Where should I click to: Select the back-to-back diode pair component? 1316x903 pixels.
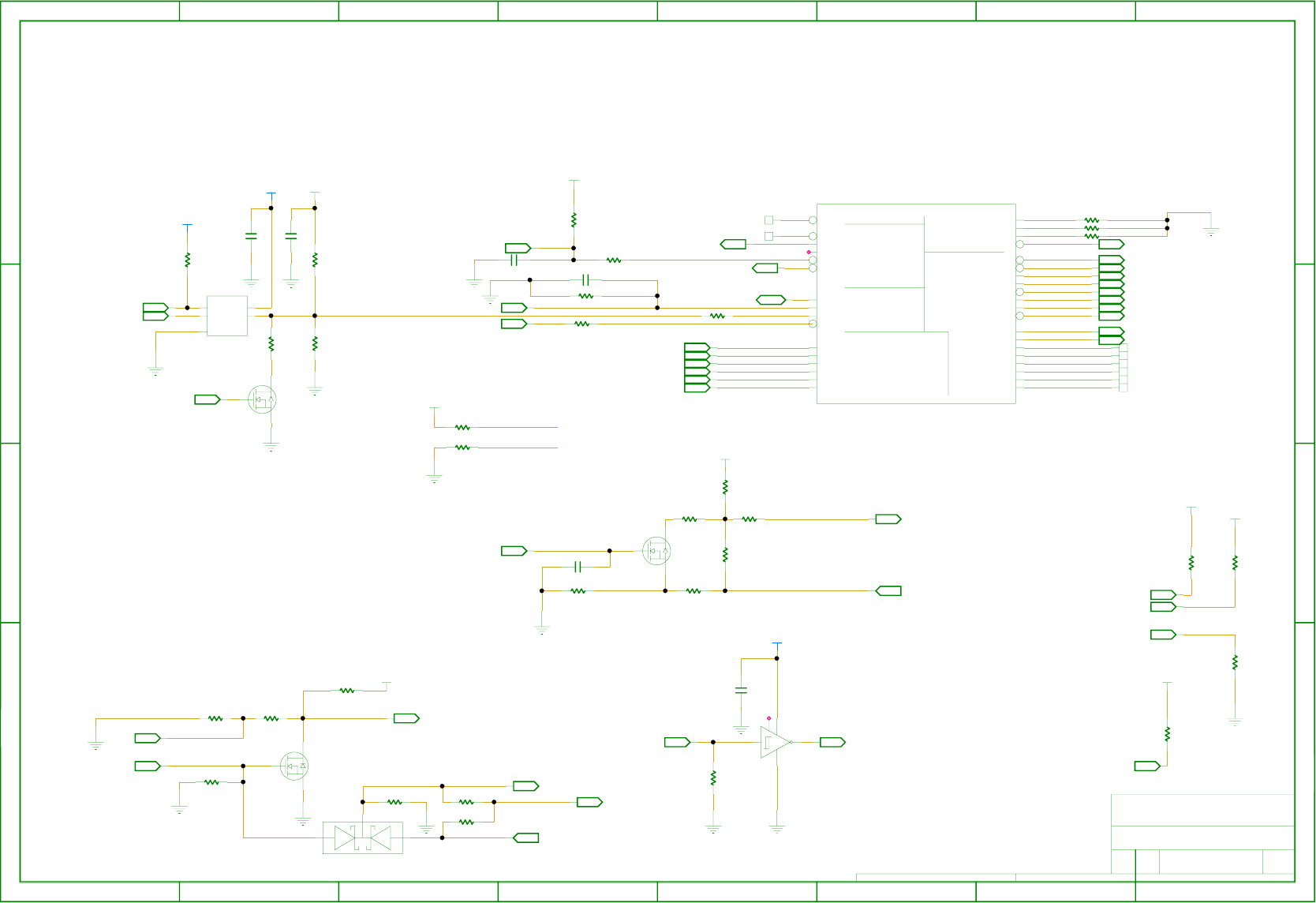tap(363, 837)
